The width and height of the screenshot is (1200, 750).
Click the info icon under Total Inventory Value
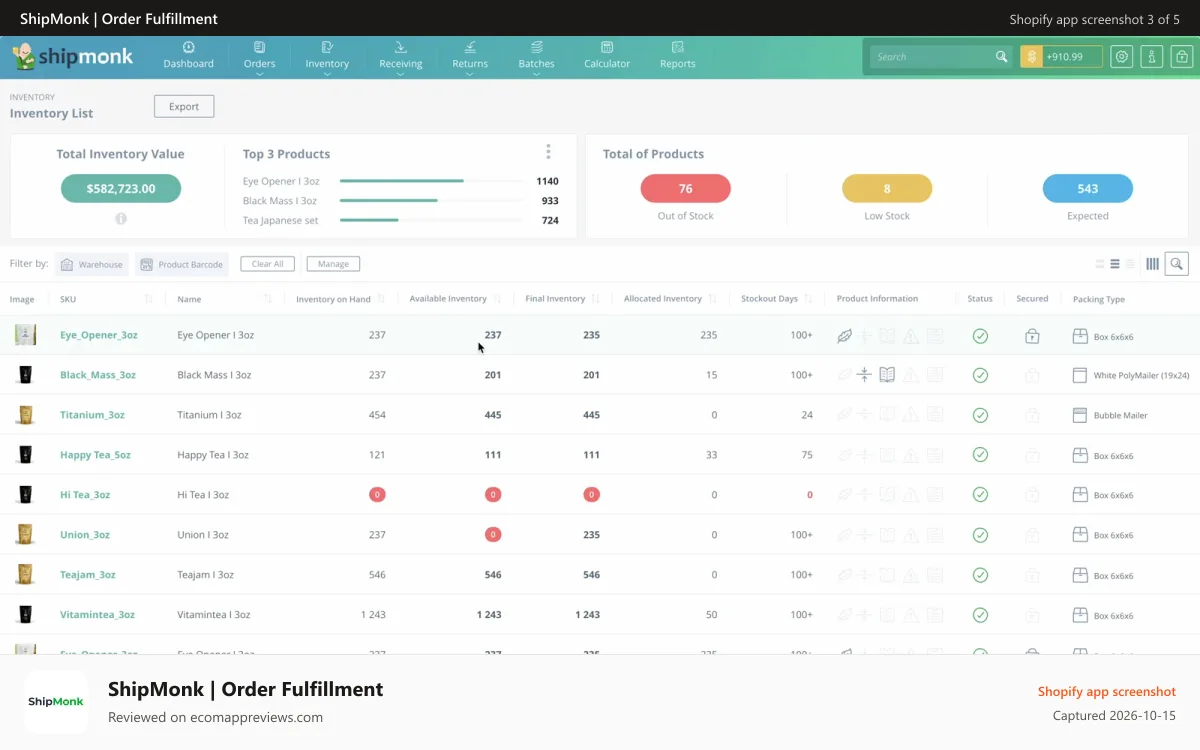pos(121,218)
